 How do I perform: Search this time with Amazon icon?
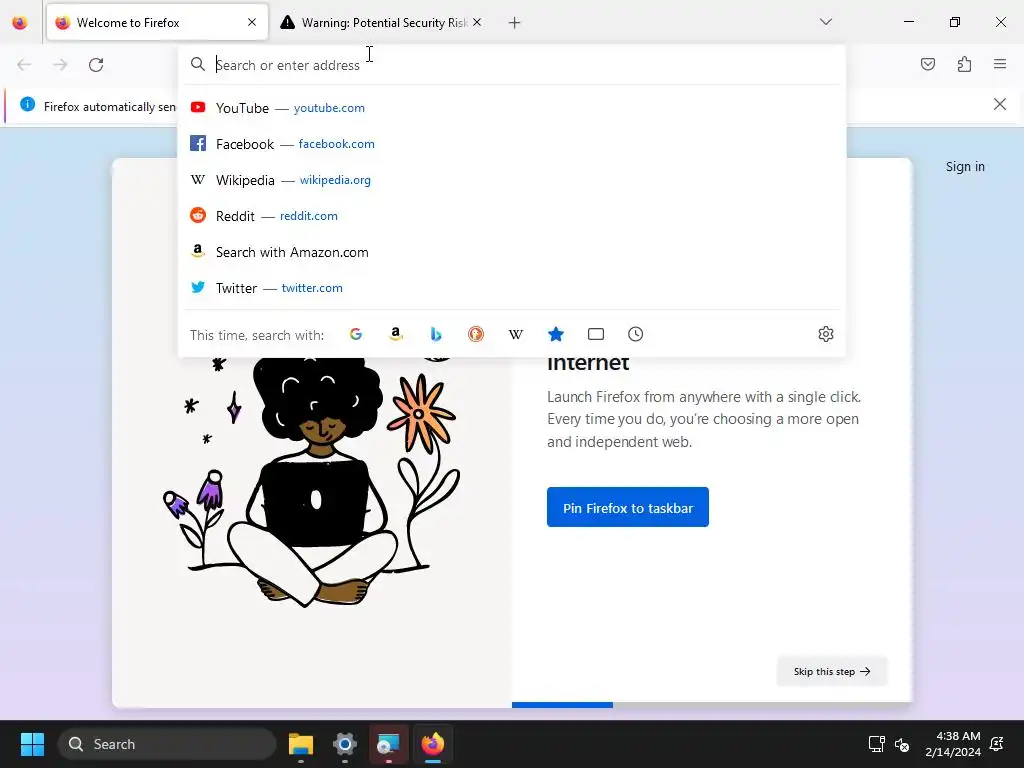[x=396, y=334]
